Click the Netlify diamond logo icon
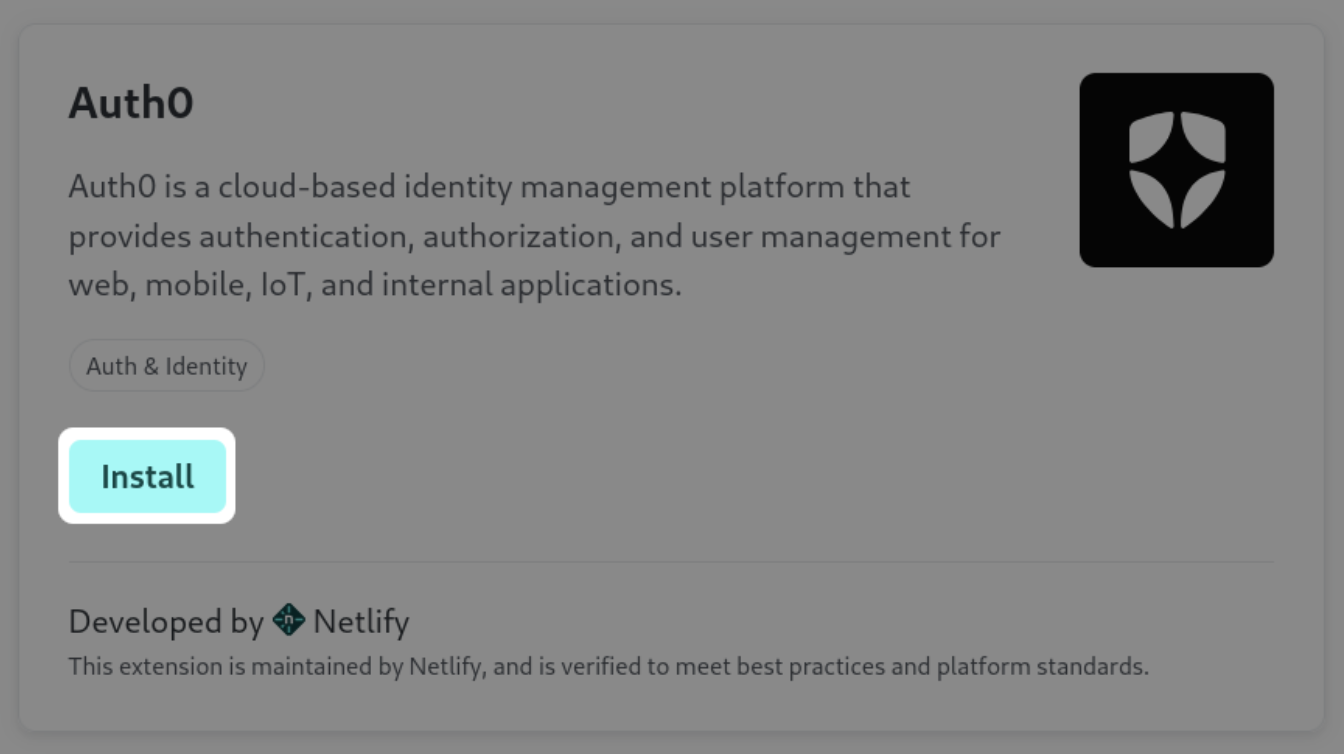The width and height of the screenshot is (1344, 754). coord(288,621)
